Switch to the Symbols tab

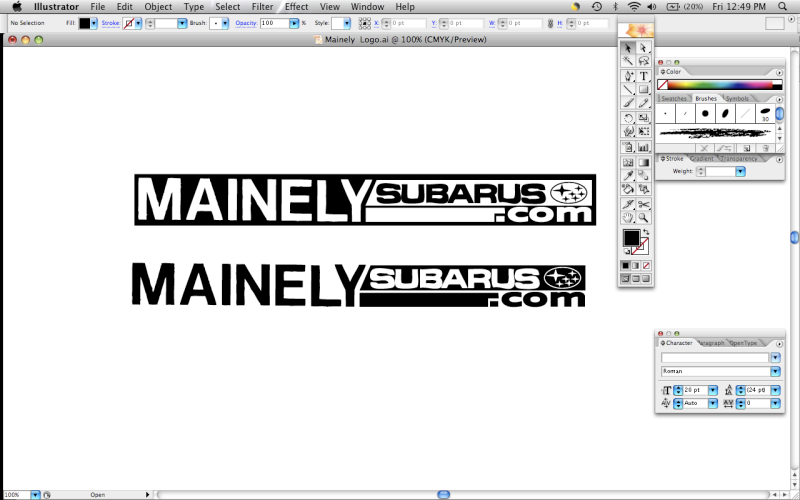click(x=737, y=98)
